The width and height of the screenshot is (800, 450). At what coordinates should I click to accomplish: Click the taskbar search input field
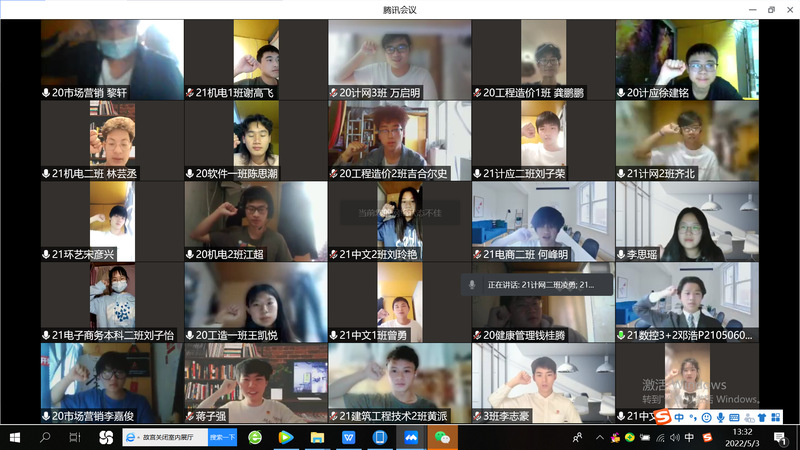[172, 437]
